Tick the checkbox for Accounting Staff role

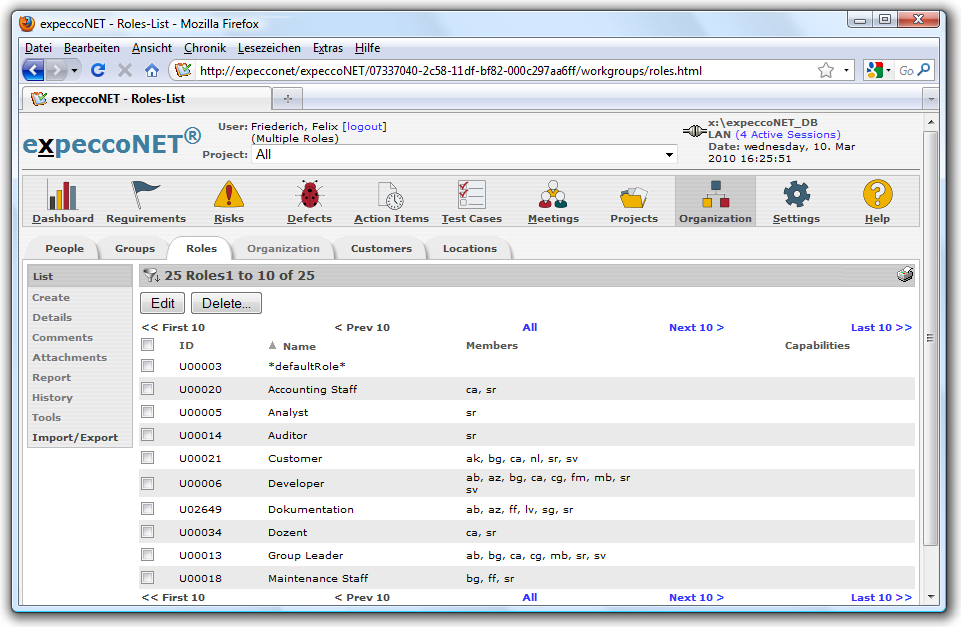tap(148, 389)
